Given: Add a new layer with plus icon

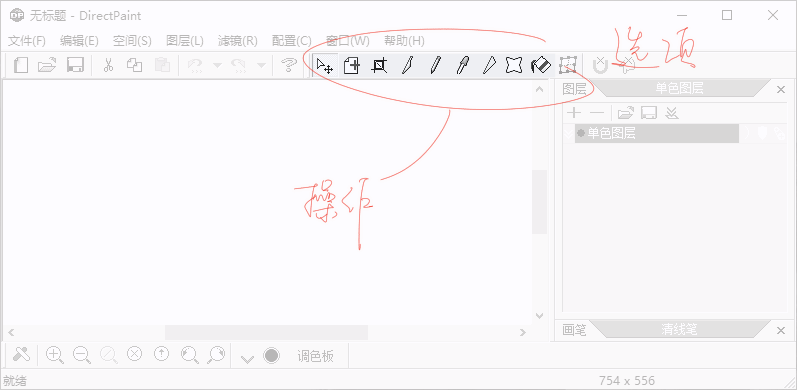Looking at the screenshot, I should (x=573, y=113).
